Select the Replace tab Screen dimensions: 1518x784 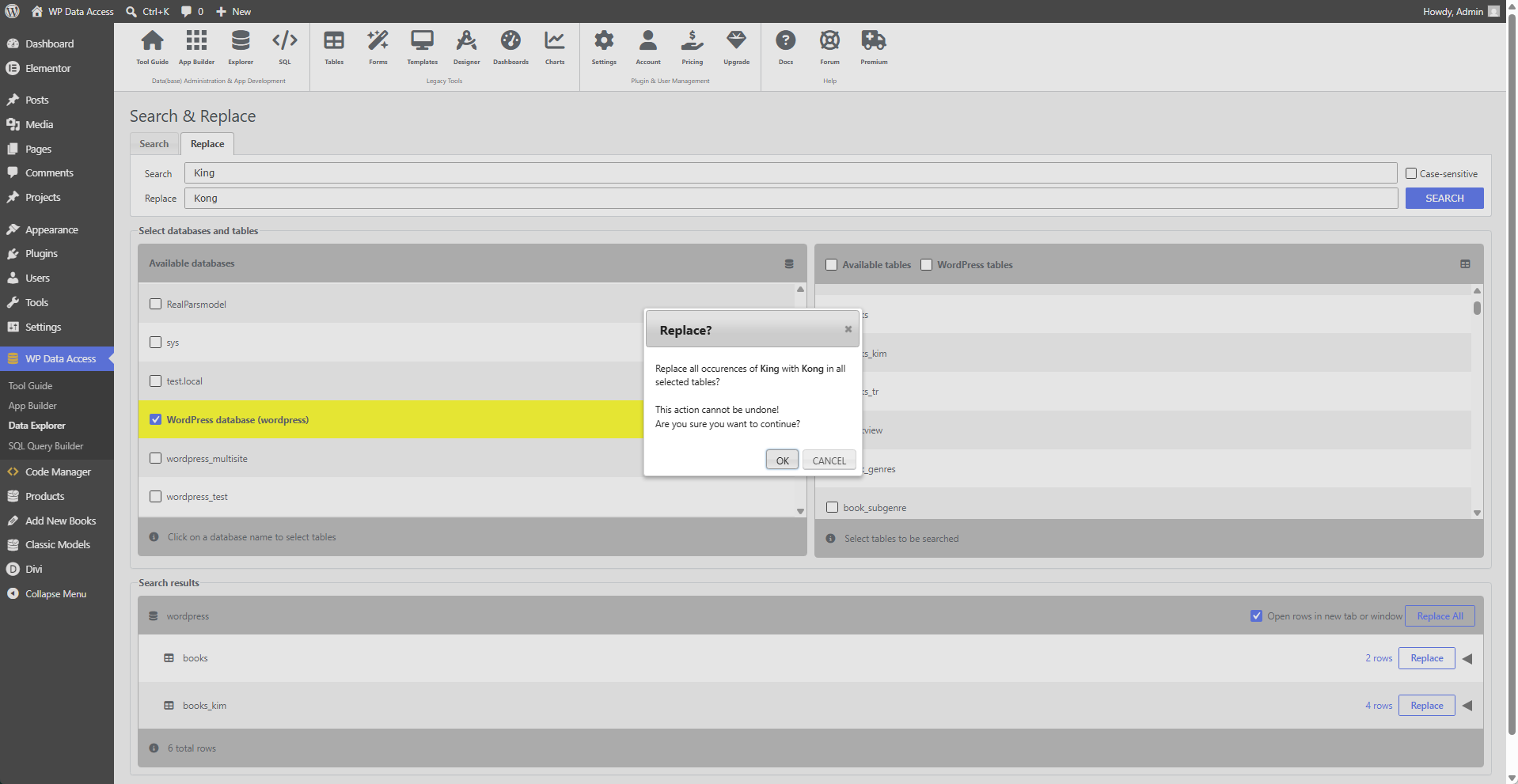pyautogui.click(x=207, y=144)
